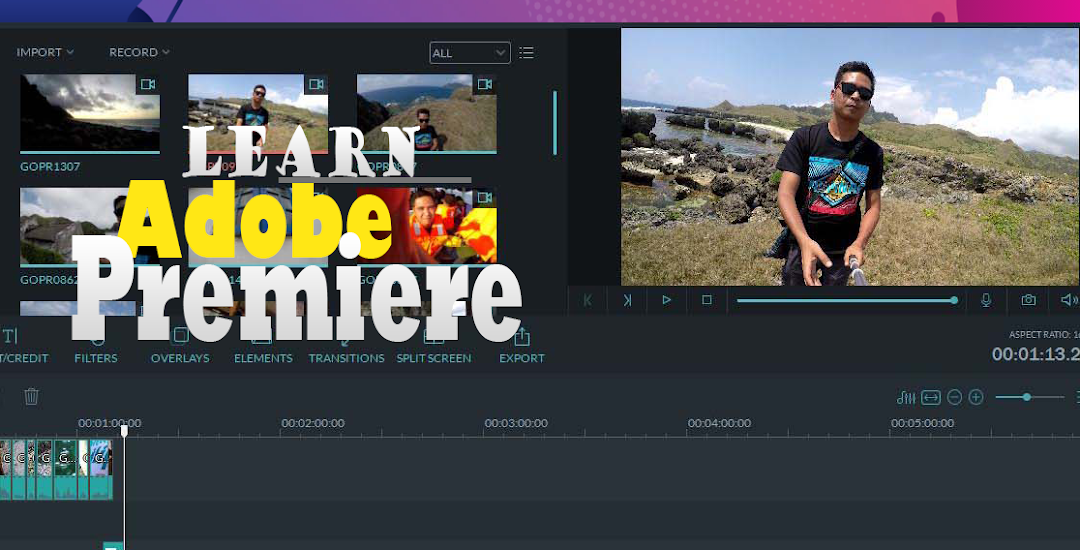Click the 00:01:00:00 mark on the ruler
The width and height of the screenshot is (1080, 550).
click(x=110, y=423)
